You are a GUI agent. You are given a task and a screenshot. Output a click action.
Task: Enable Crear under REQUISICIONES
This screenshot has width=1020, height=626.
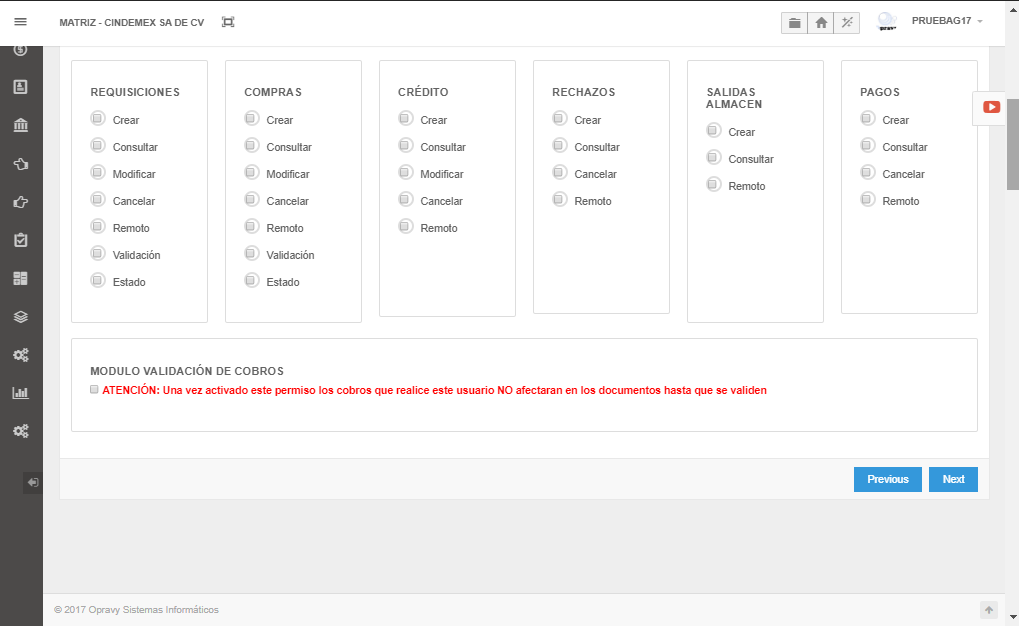point(98,118)
